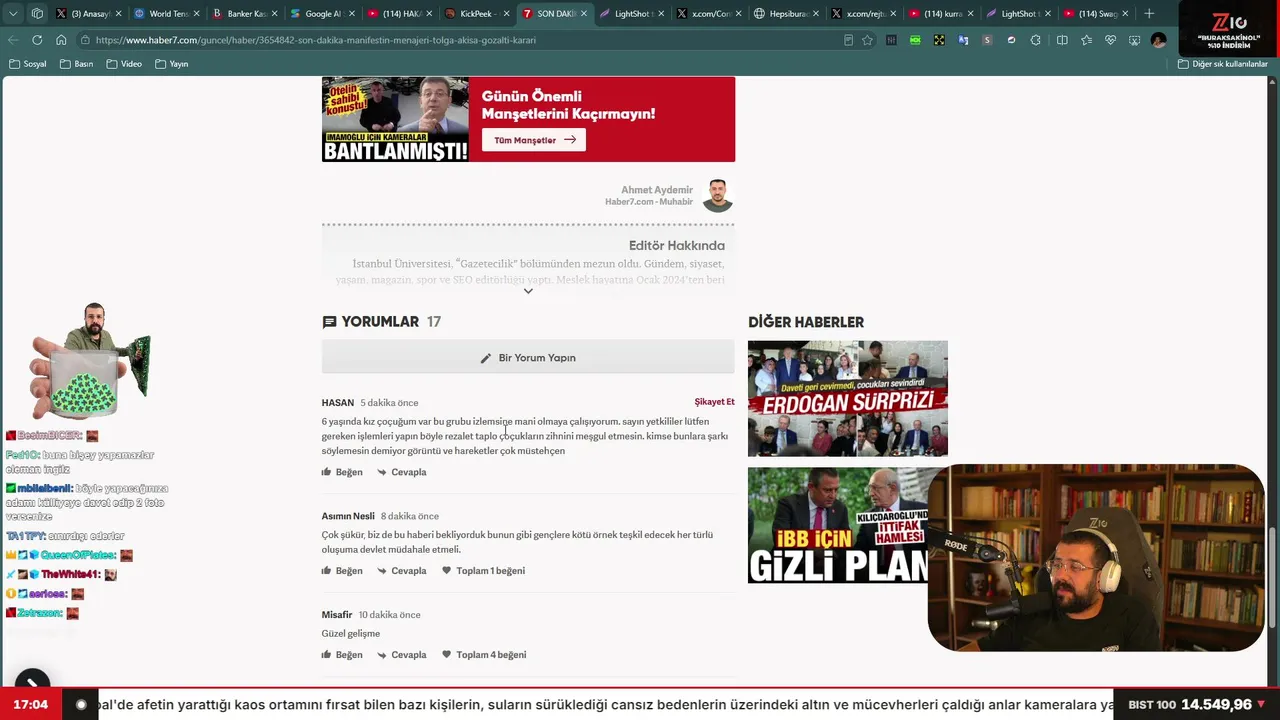The width and height of the screenshot is (1280, 720).
Task: Reply to Misafir's comment
Action: (x=402, y=655)
